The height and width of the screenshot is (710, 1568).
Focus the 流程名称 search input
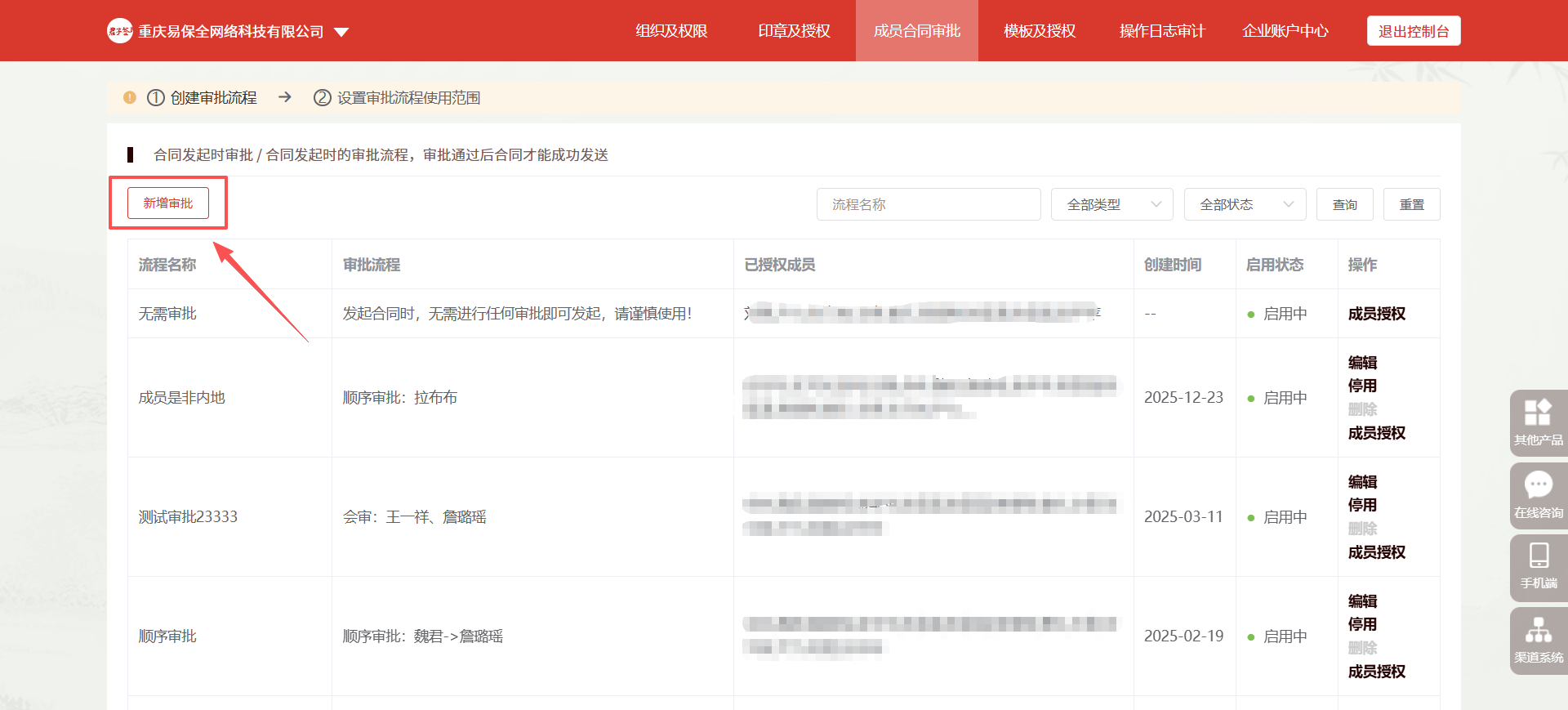(929, 204)
